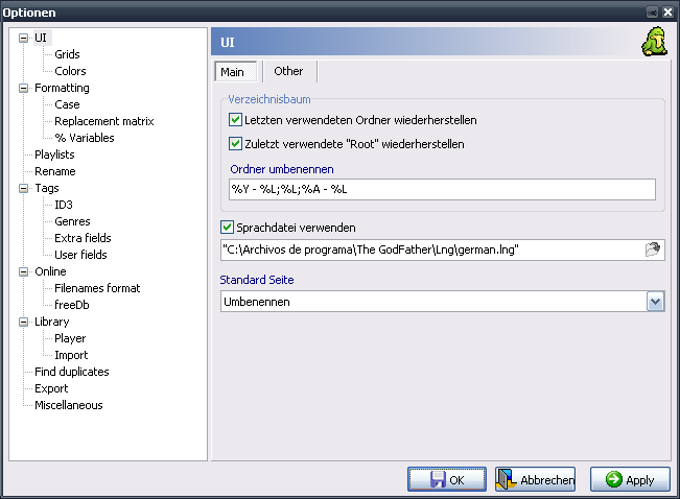Cancel with the Abbrechen button
The height and width of the screenshot is (499, 680).
coord(535,479)
